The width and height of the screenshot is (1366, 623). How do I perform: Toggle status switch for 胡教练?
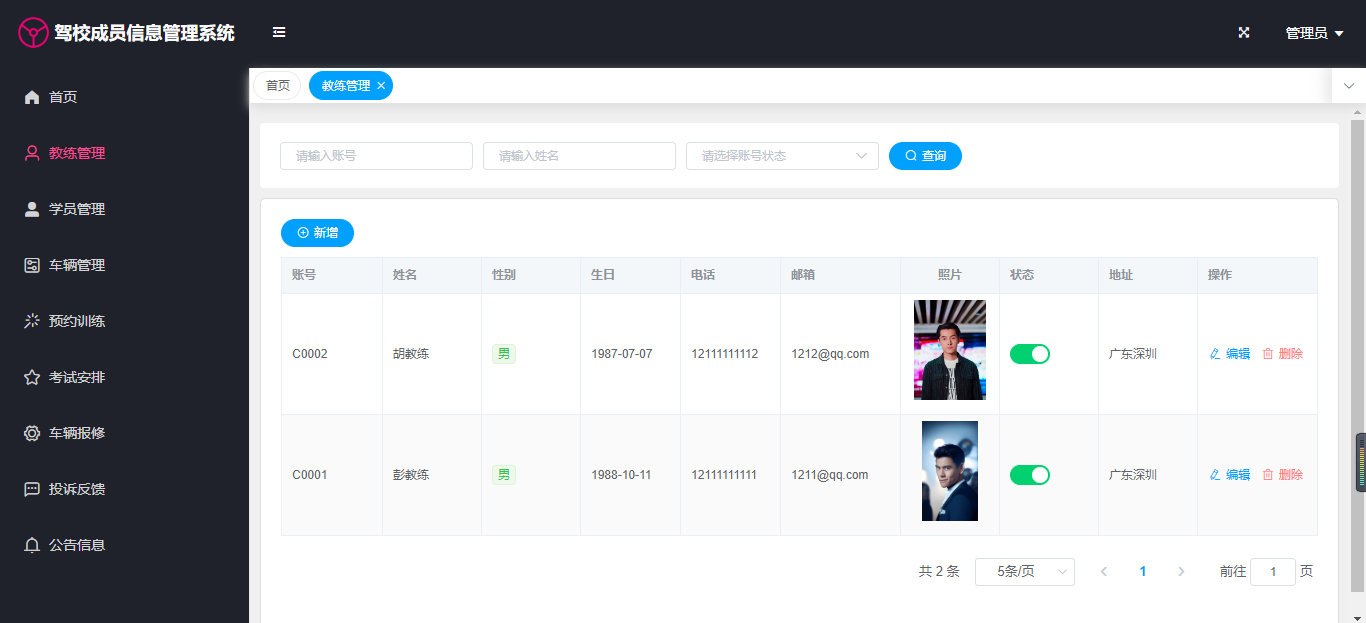[x=1029, y=354]
